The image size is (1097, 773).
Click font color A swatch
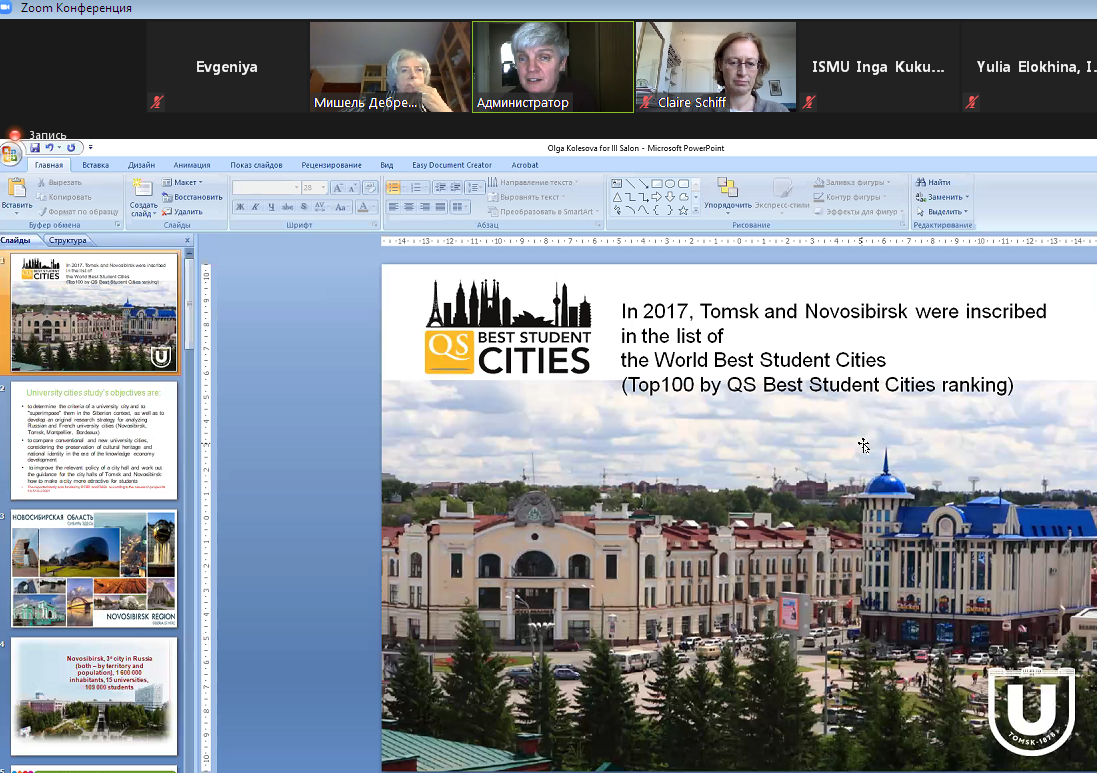click(362, 206)
